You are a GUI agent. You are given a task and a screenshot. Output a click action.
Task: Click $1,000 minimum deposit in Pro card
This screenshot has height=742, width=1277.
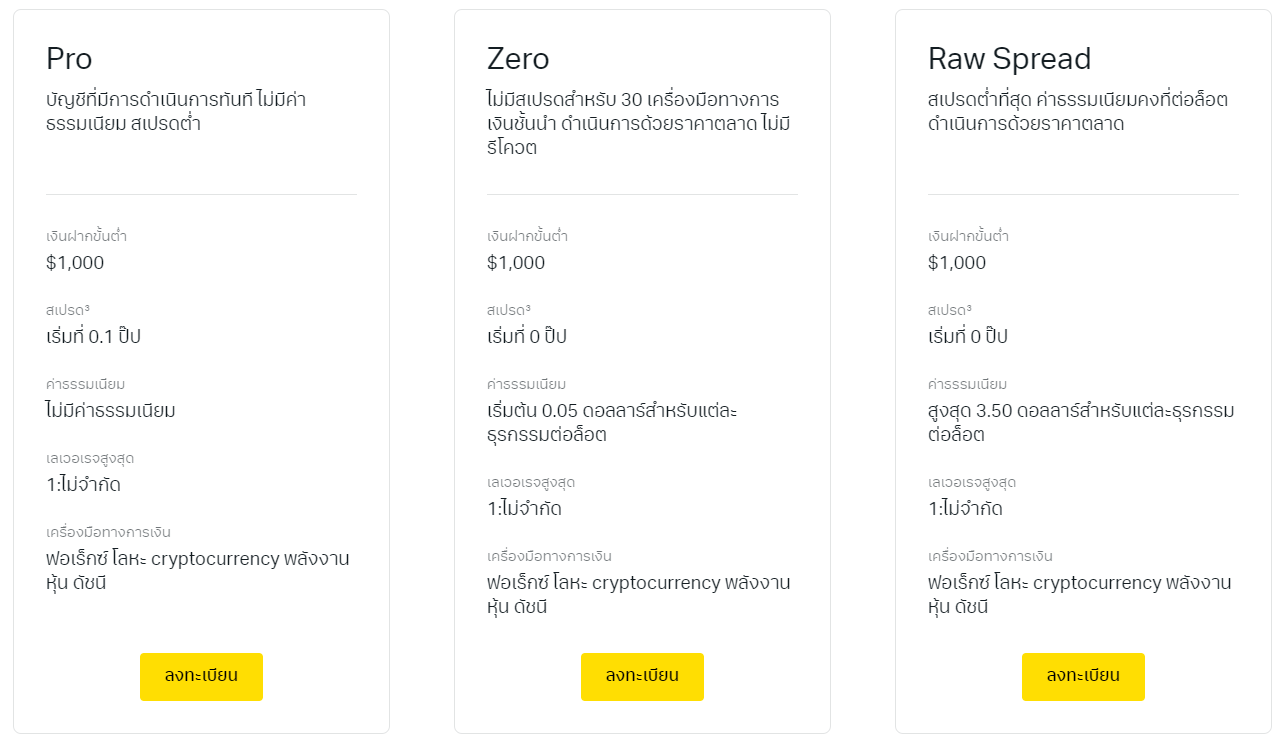click(75, 263)
